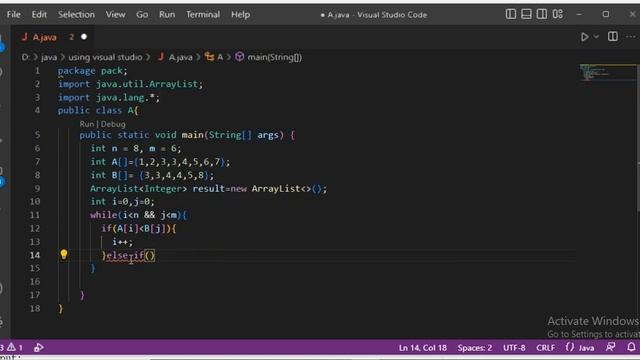This screenshot has width=640, height=360.
Task: Click the run and debug status bar icon
Action: click(39, 348)
